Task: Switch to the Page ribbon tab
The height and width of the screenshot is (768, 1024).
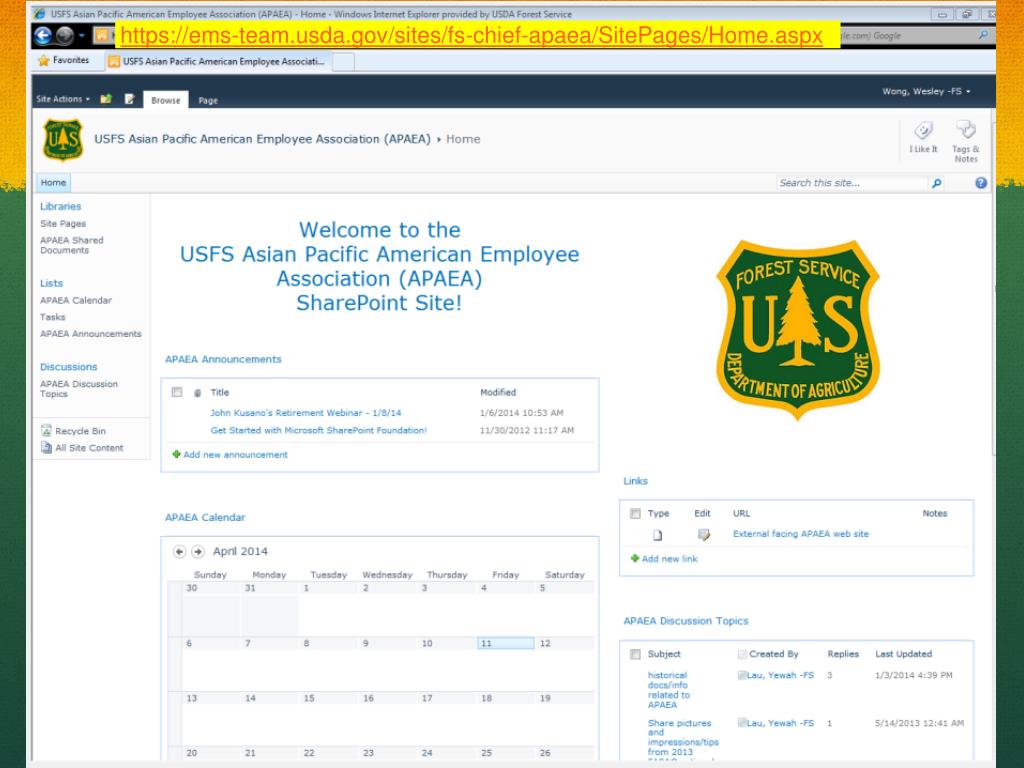Action: 208,101
